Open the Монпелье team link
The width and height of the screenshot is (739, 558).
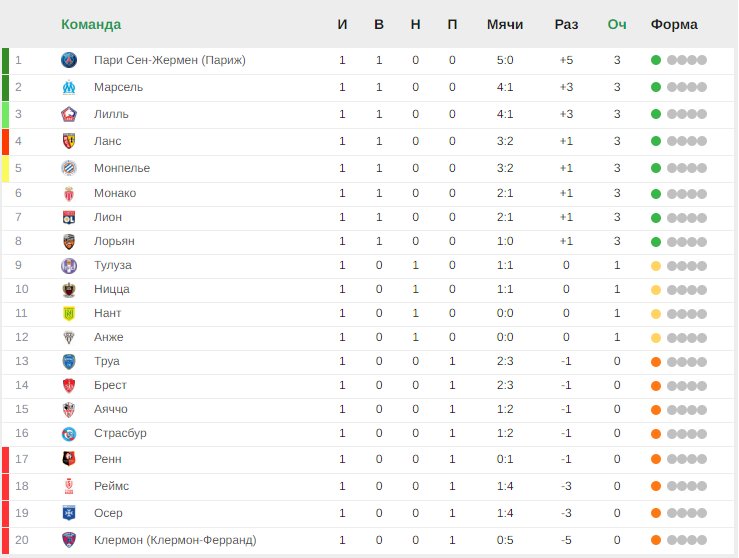[x=122, y=168]
